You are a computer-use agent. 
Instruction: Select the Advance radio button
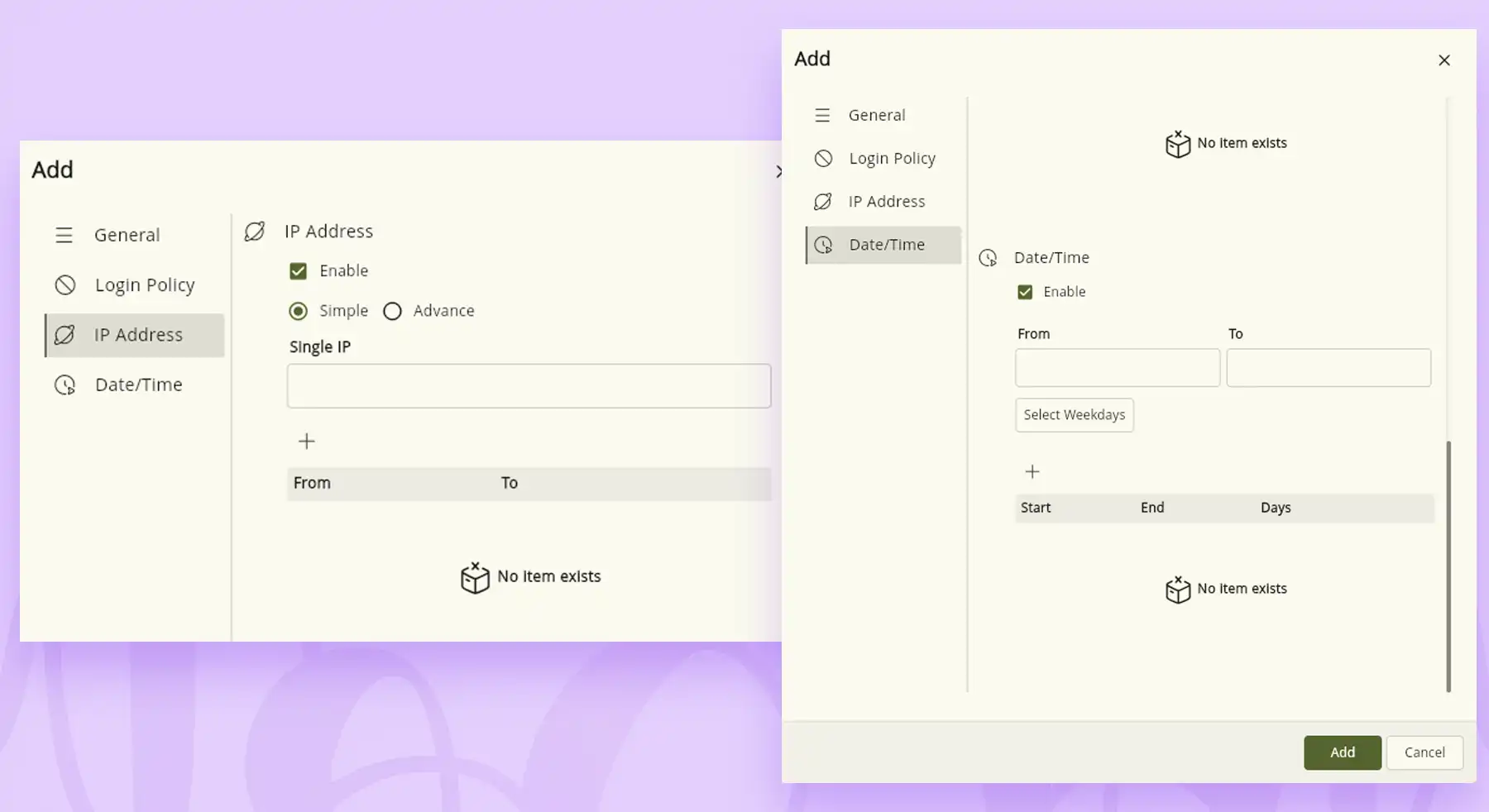(392, 311)
